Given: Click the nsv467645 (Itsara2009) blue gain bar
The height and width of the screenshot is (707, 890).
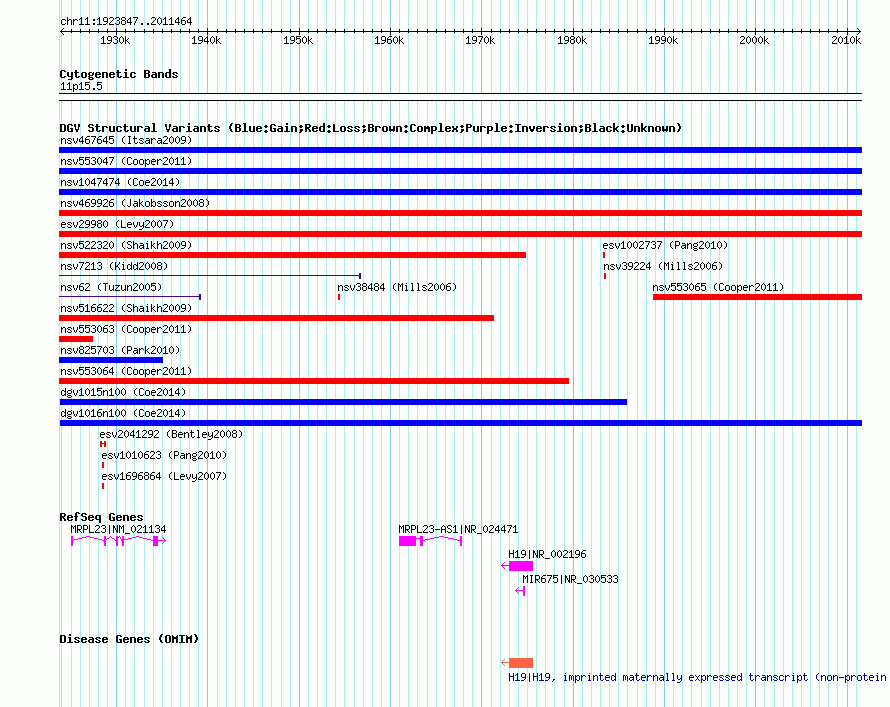Looking at the screenshot, I should pos(460,150).
